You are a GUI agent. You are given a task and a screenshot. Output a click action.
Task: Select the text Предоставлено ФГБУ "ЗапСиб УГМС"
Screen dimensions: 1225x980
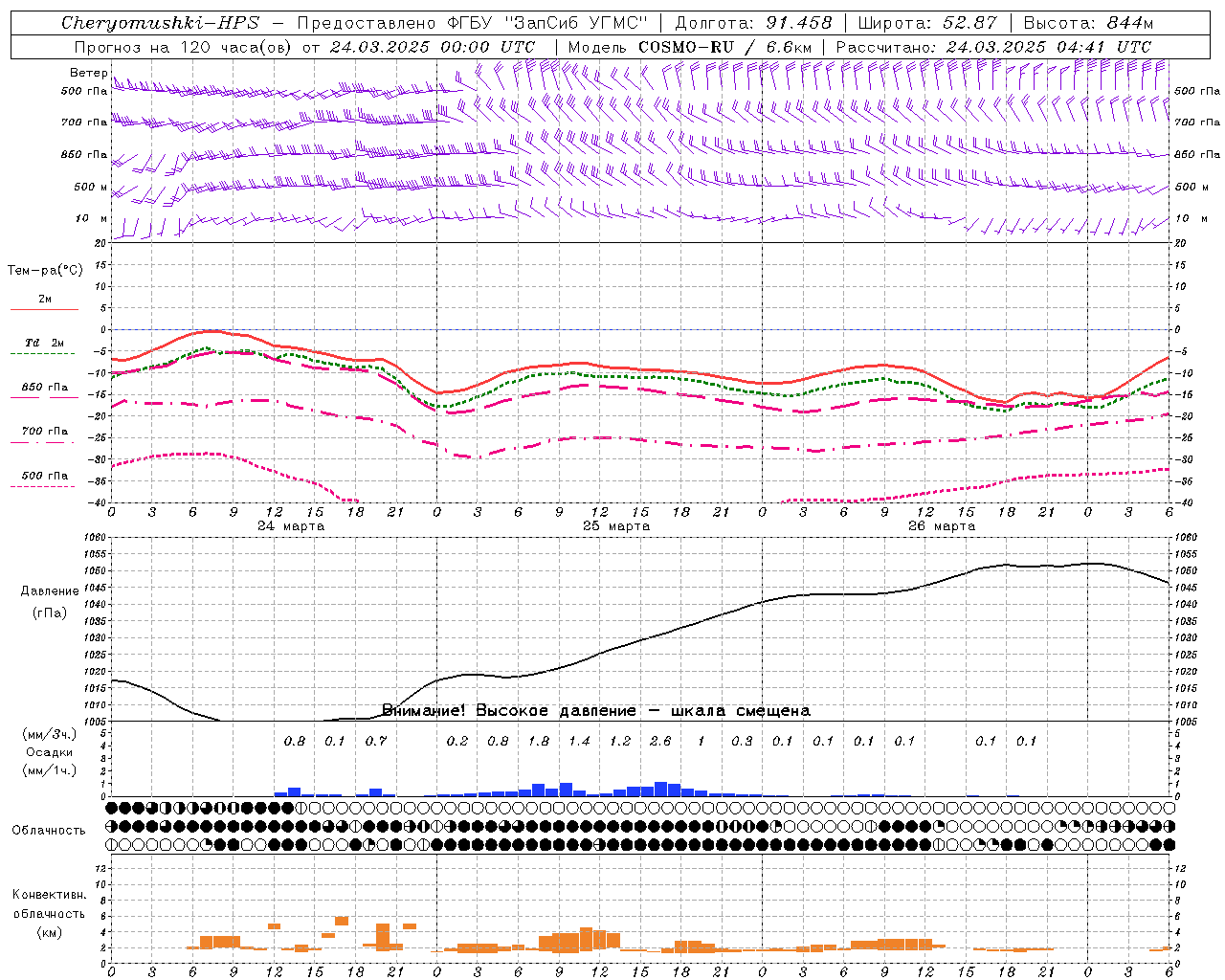[473, 23]
